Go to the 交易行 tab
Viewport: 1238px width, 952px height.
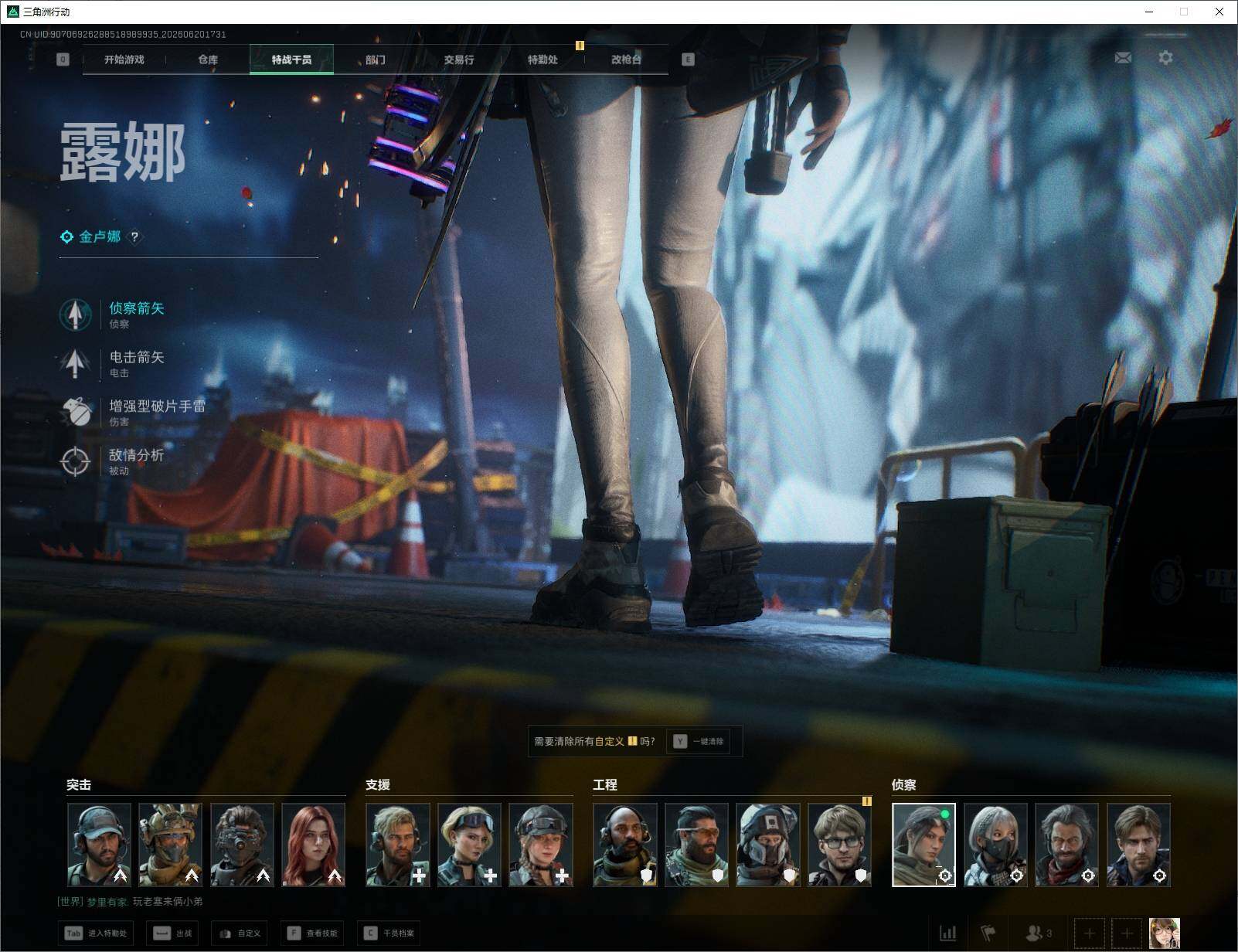click(x=459, y=59)
